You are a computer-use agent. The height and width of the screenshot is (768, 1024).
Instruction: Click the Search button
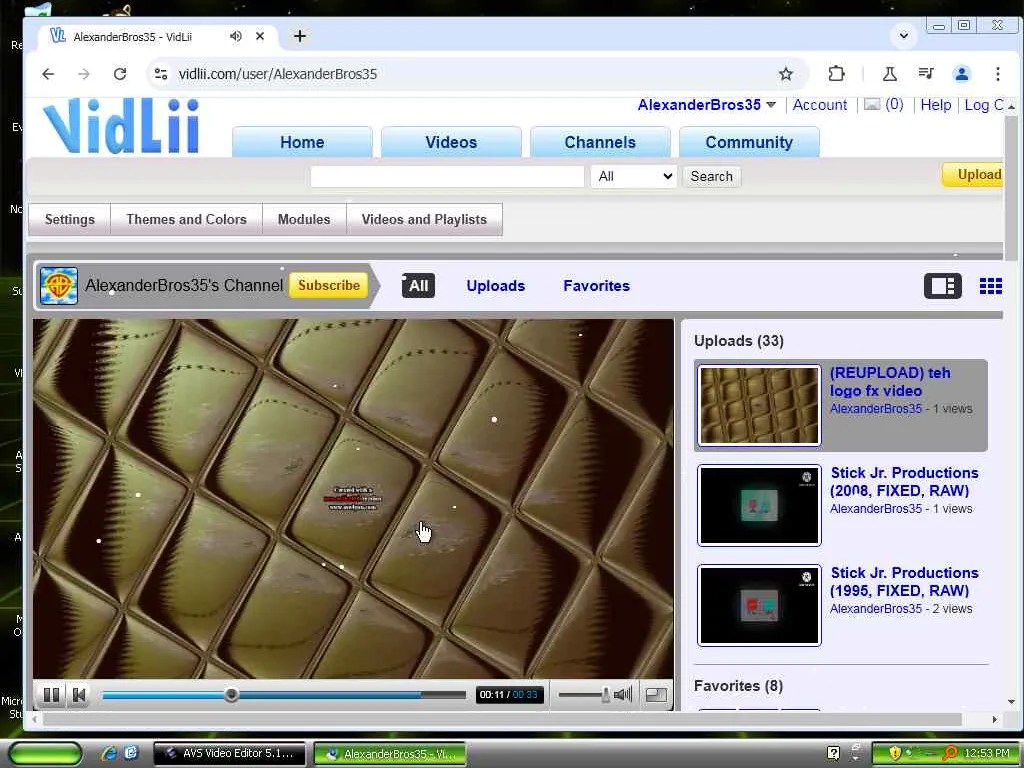click(711, 176)
